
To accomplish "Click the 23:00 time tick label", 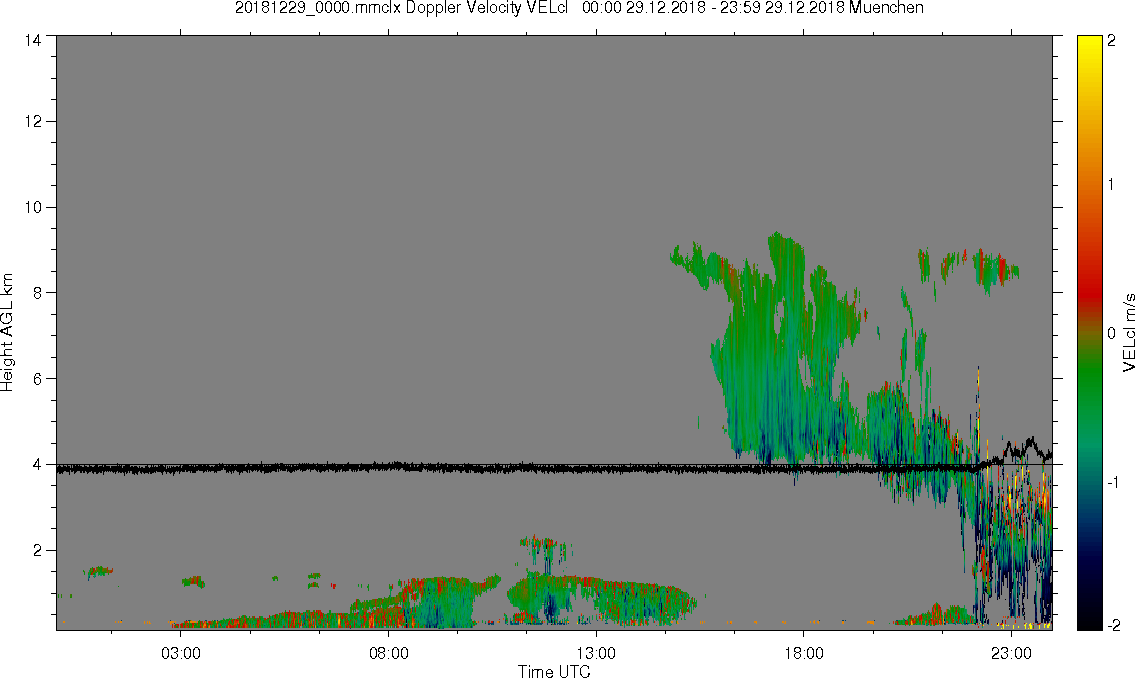I will [x=1011, y=653].
